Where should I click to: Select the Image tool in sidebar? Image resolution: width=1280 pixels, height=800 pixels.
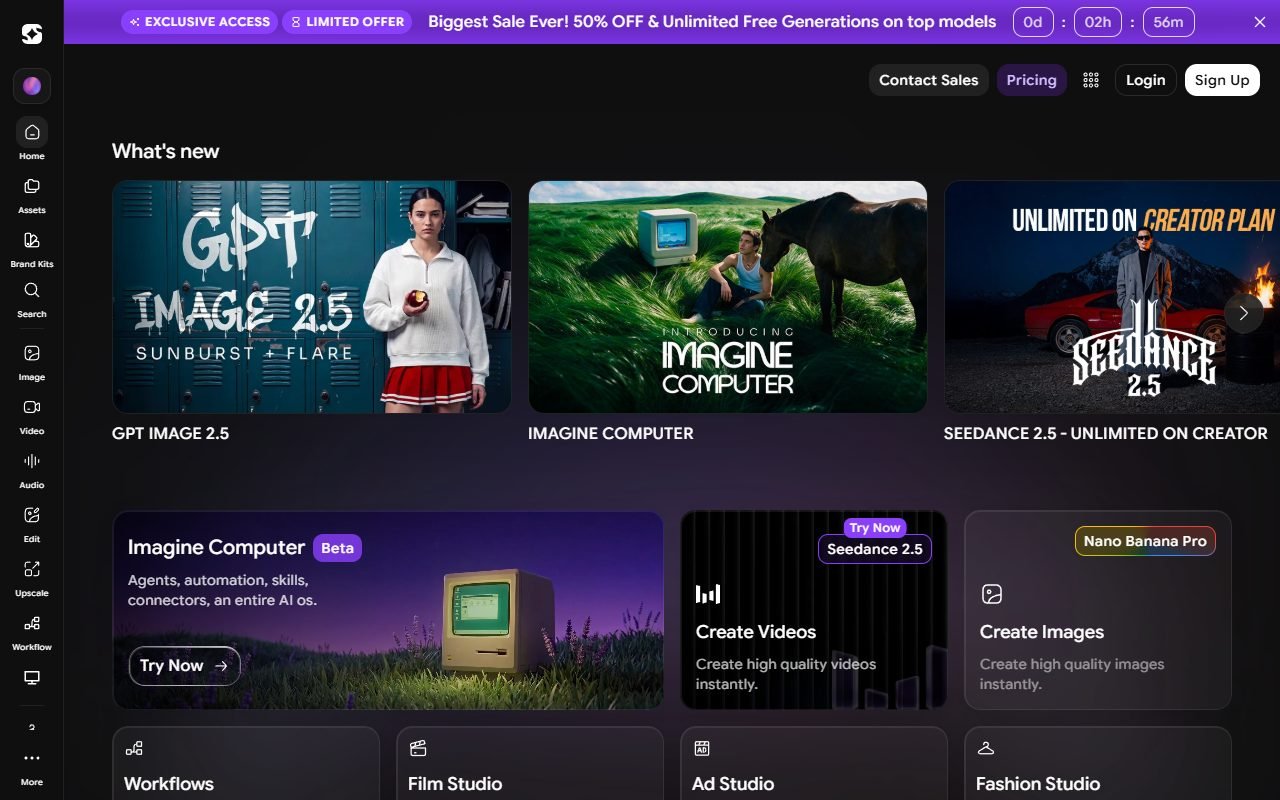(32, 362)
